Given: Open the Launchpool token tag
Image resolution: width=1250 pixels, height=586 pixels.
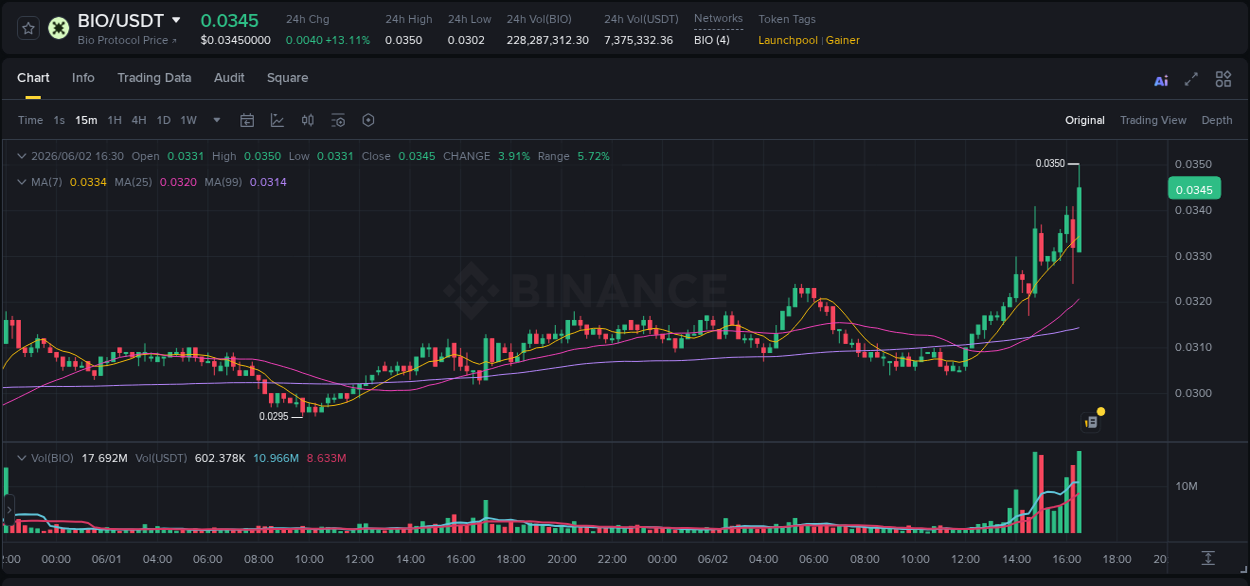Looking at the screenshot, I should (788, 40).
